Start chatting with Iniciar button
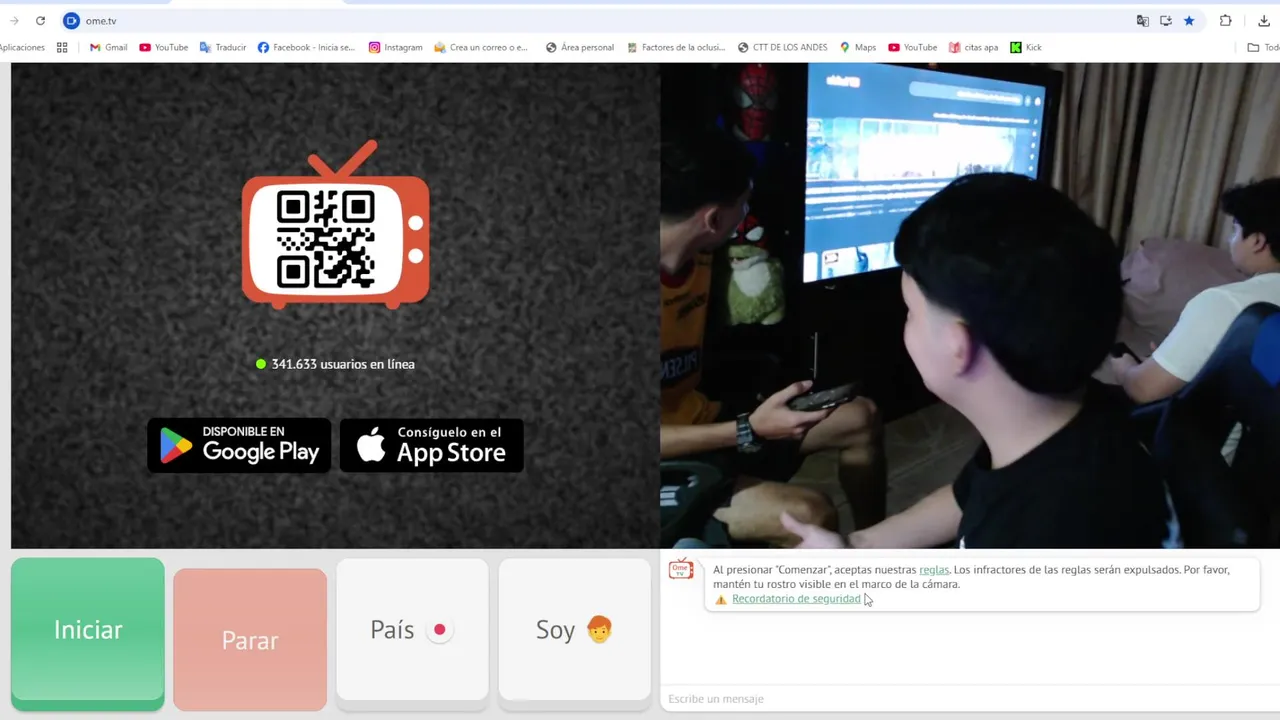The height and width of the screenshot is (720, 1280). pyautogui.click(x=88, y=634)
